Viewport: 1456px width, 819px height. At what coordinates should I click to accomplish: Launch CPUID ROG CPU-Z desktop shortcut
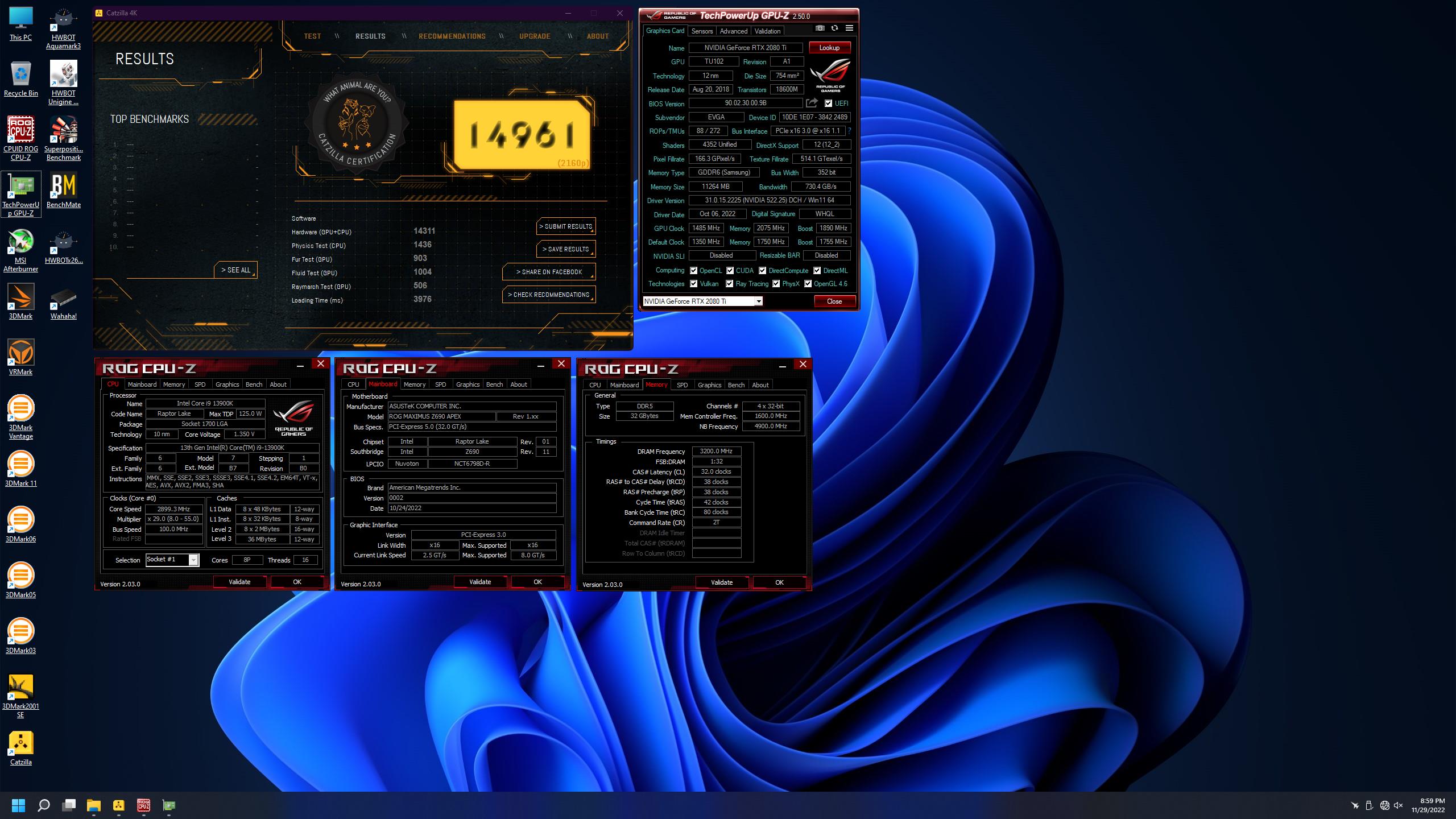point(21,139)
